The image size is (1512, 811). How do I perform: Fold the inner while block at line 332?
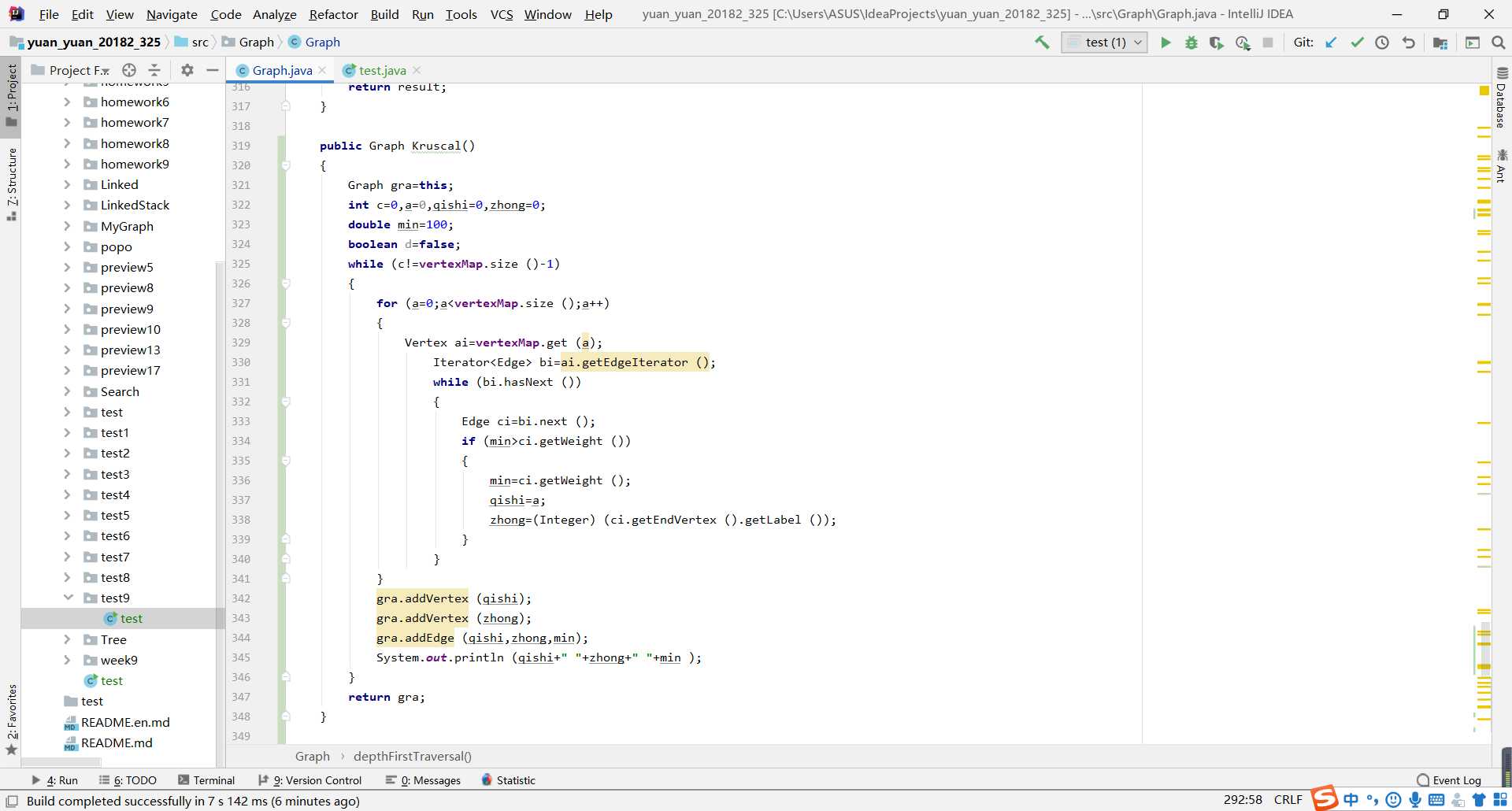[x=286, y=402]
